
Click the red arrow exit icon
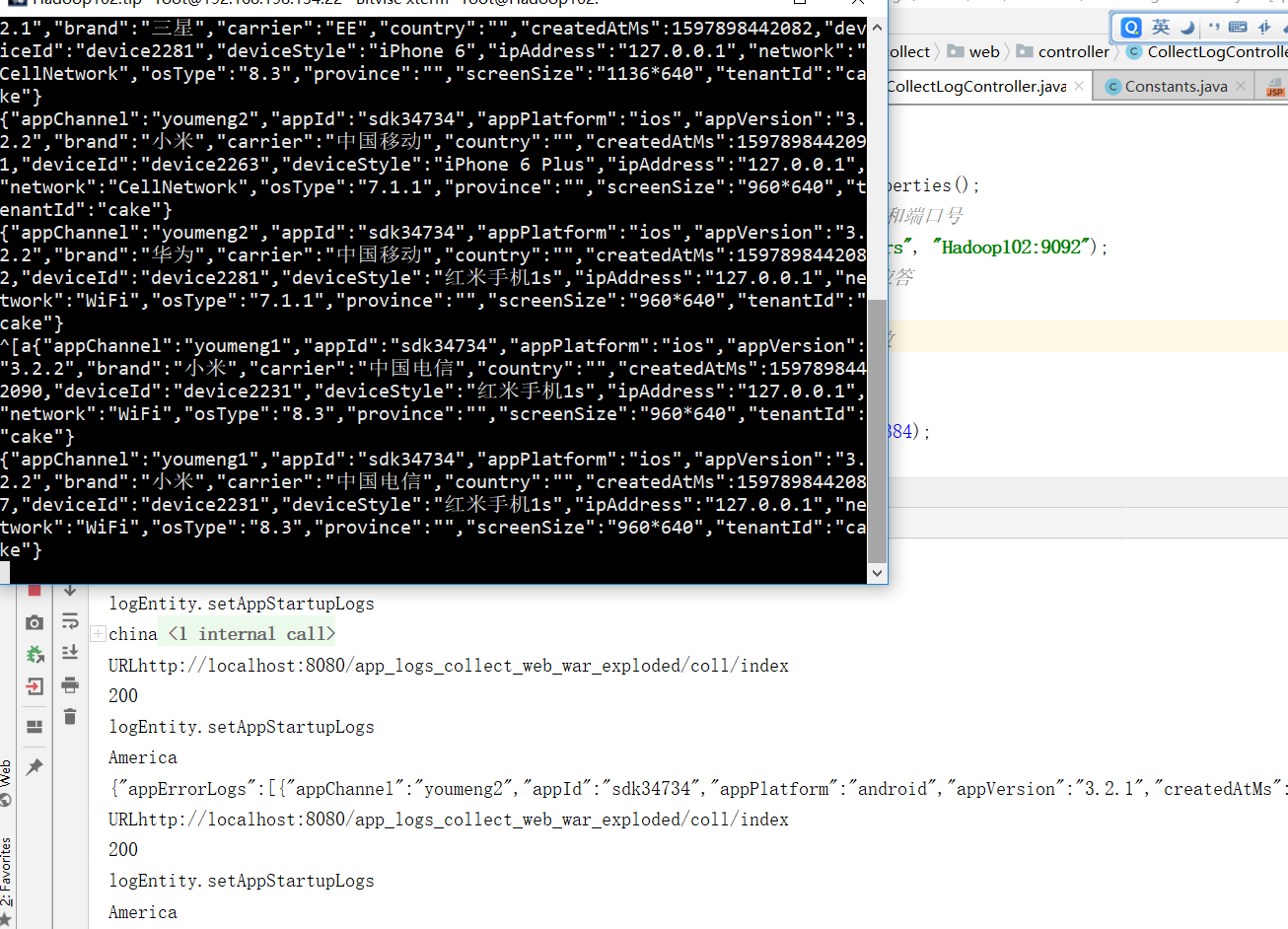click(x=35, y=686)
